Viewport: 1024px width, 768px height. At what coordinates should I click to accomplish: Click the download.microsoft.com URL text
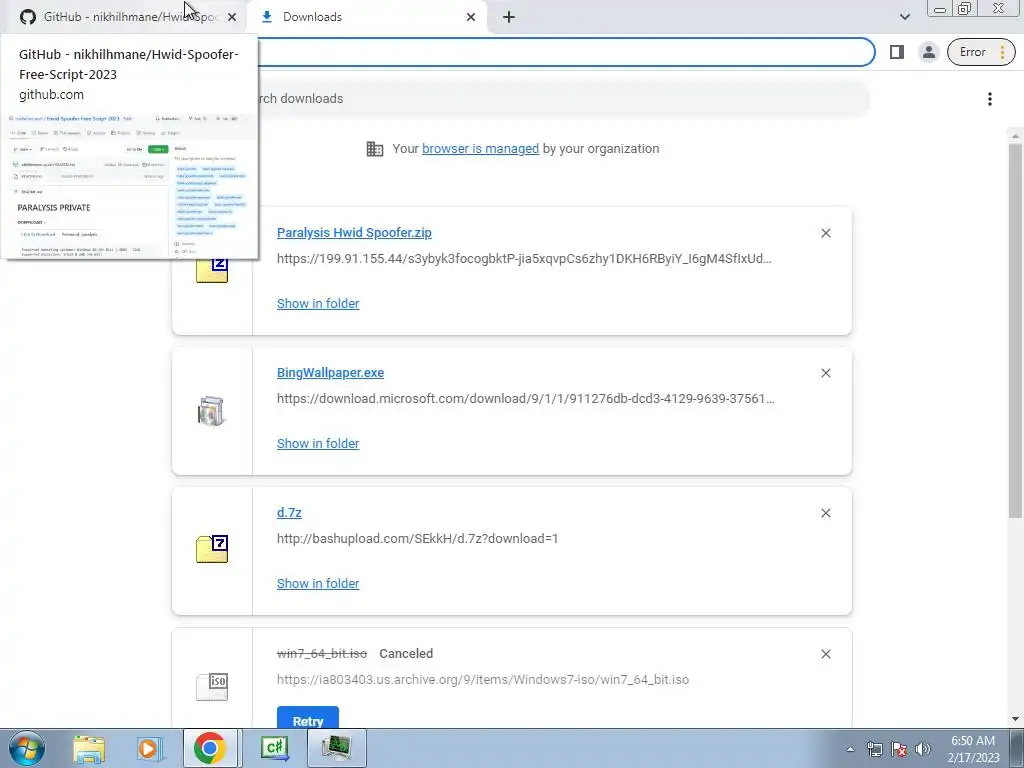pyautogui.click(x=526, y=398)
